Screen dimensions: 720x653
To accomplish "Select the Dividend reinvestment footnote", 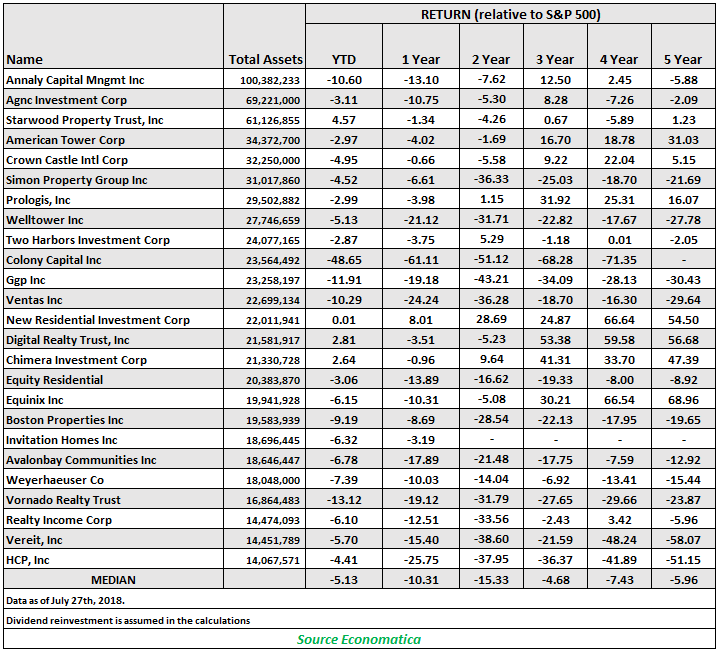I will [128, 620].
